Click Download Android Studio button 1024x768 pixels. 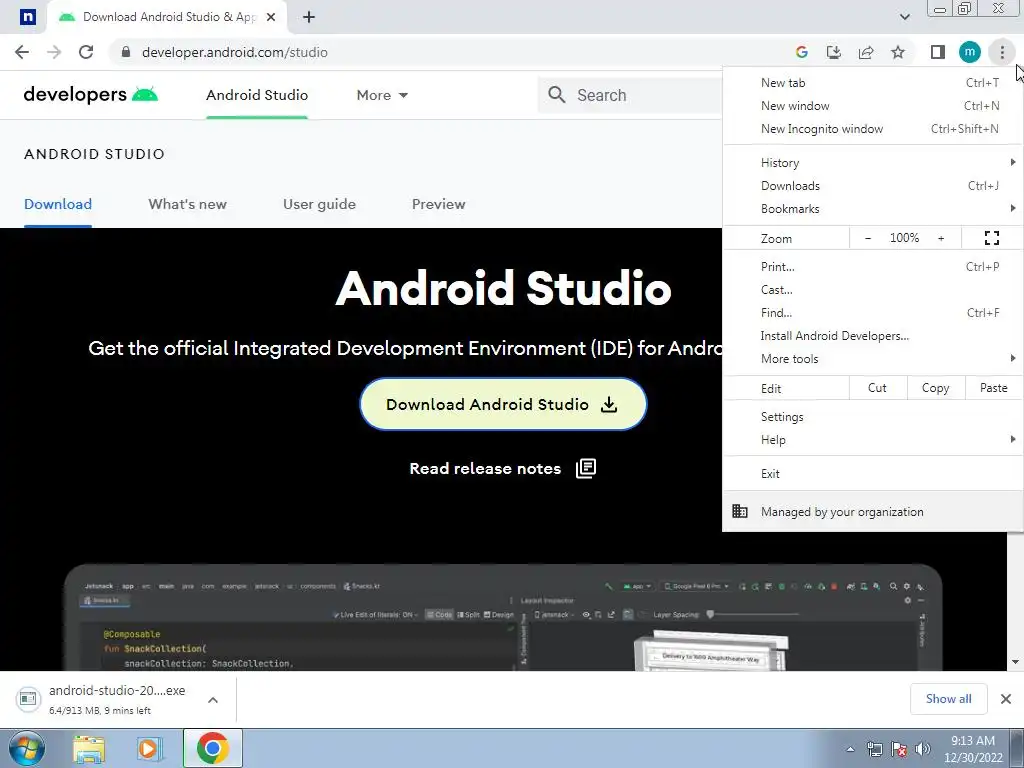point(503,404)
